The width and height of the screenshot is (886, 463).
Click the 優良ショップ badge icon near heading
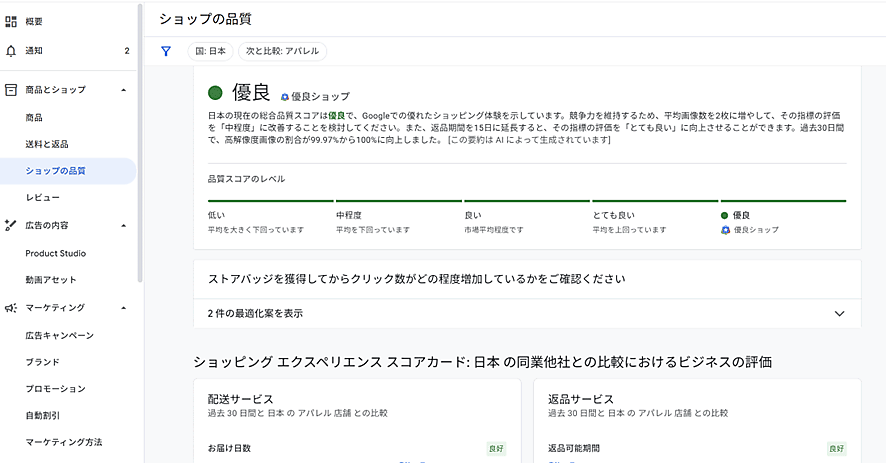click(x=285, y=97)
